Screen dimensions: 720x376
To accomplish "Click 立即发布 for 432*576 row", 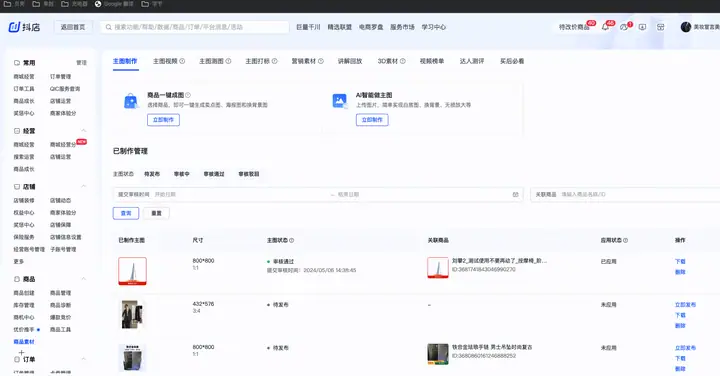I will click(x=685, y=305).
